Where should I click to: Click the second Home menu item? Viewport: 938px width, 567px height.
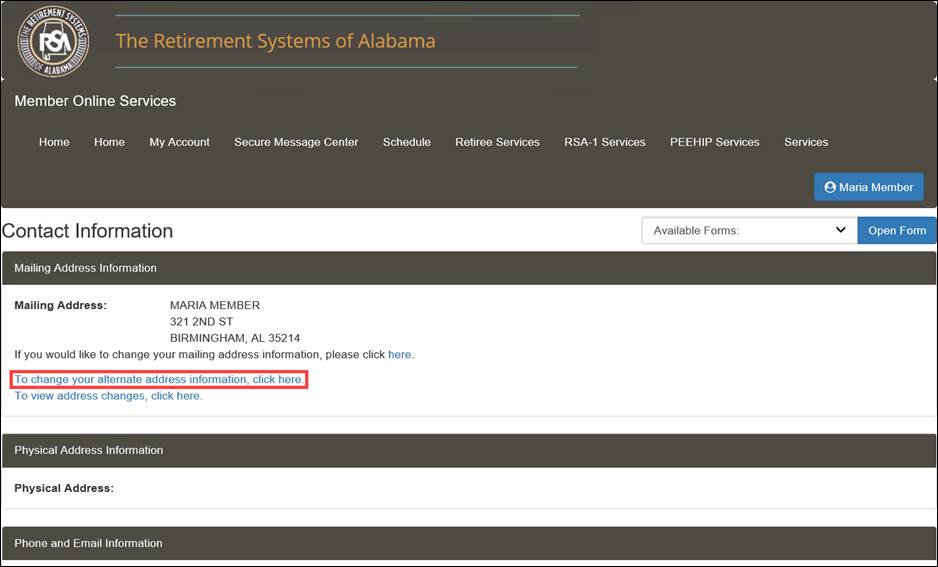click(109, 142)
